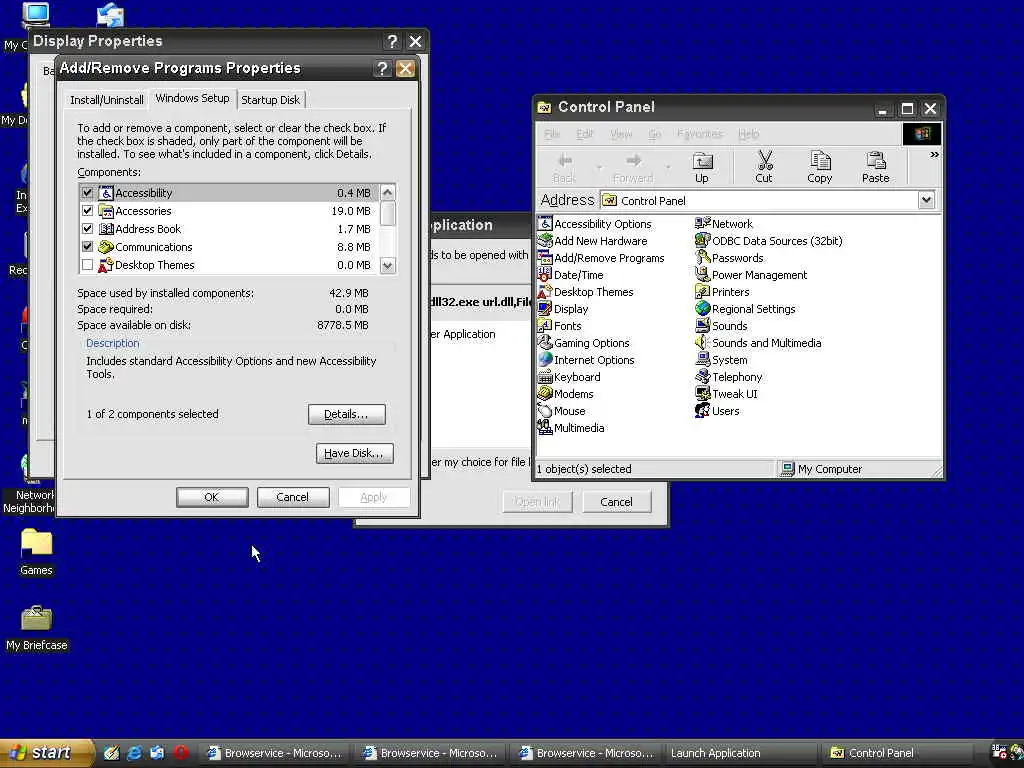Viewport: 1024px width, 768px height.
Task: Click the Up folder toolbar icon
Action: point(702,167)
